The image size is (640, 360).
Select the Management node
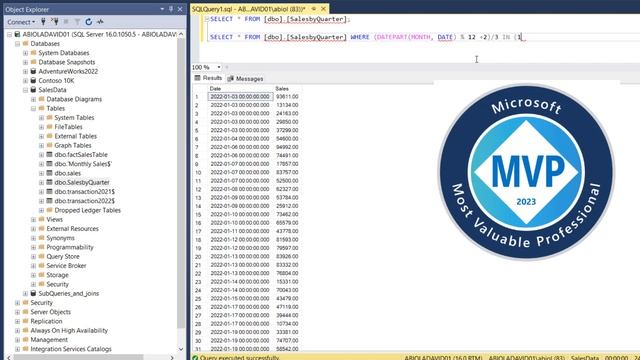pos(49,340)
